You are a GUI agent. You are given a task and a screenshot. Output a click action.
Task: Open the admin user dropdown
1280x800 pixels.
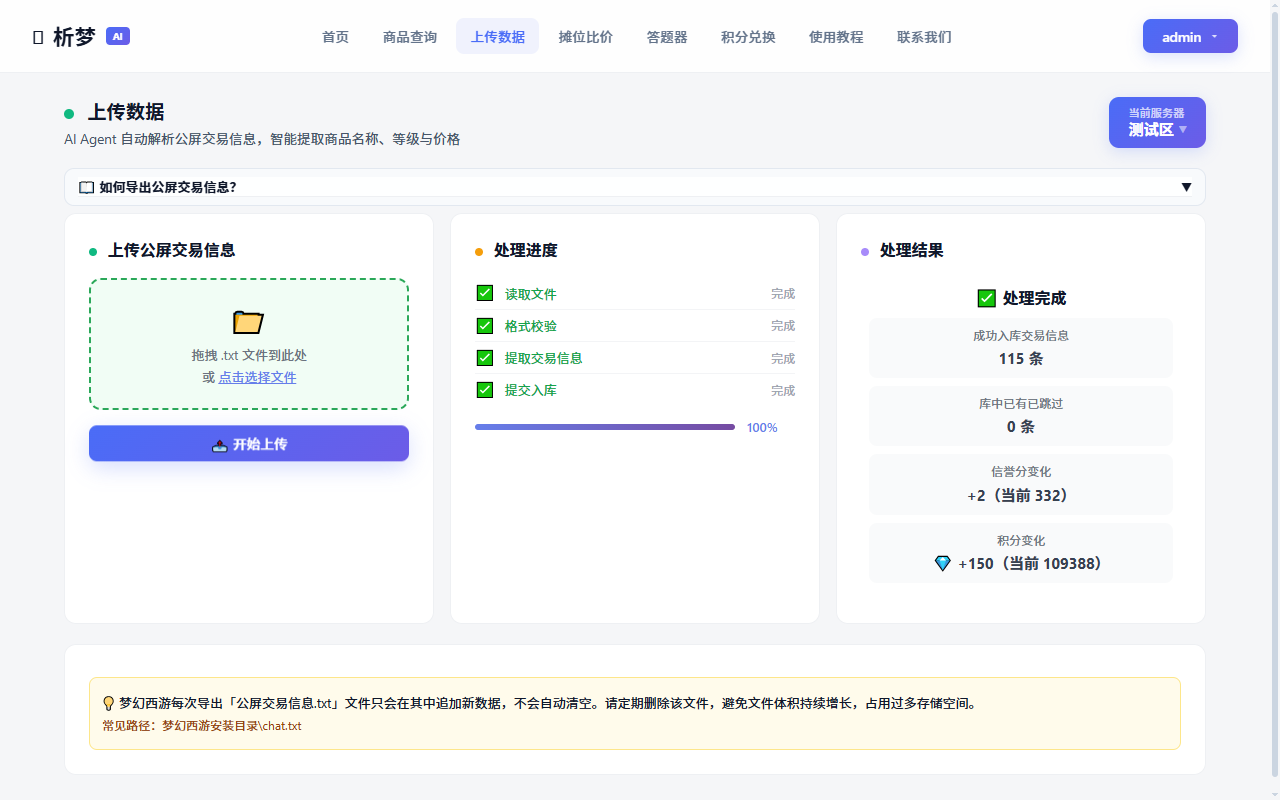1190,36
